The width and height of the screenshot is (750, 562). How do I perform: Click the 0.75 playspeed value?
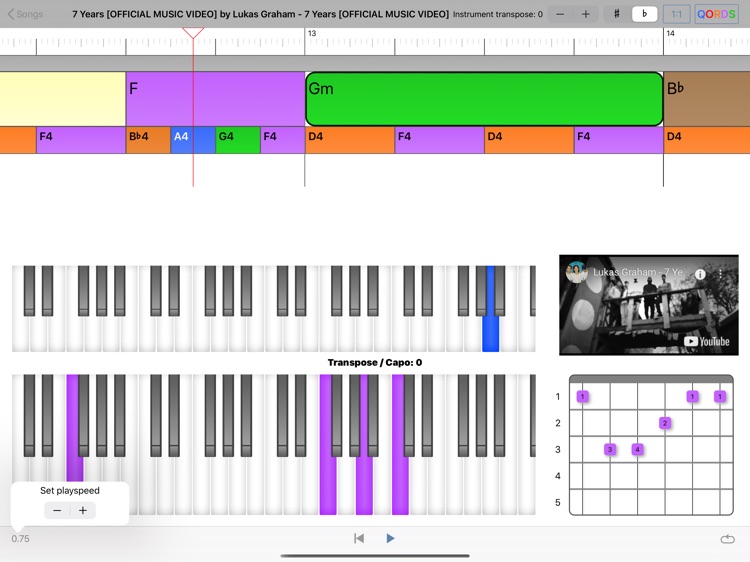(21, 539)
